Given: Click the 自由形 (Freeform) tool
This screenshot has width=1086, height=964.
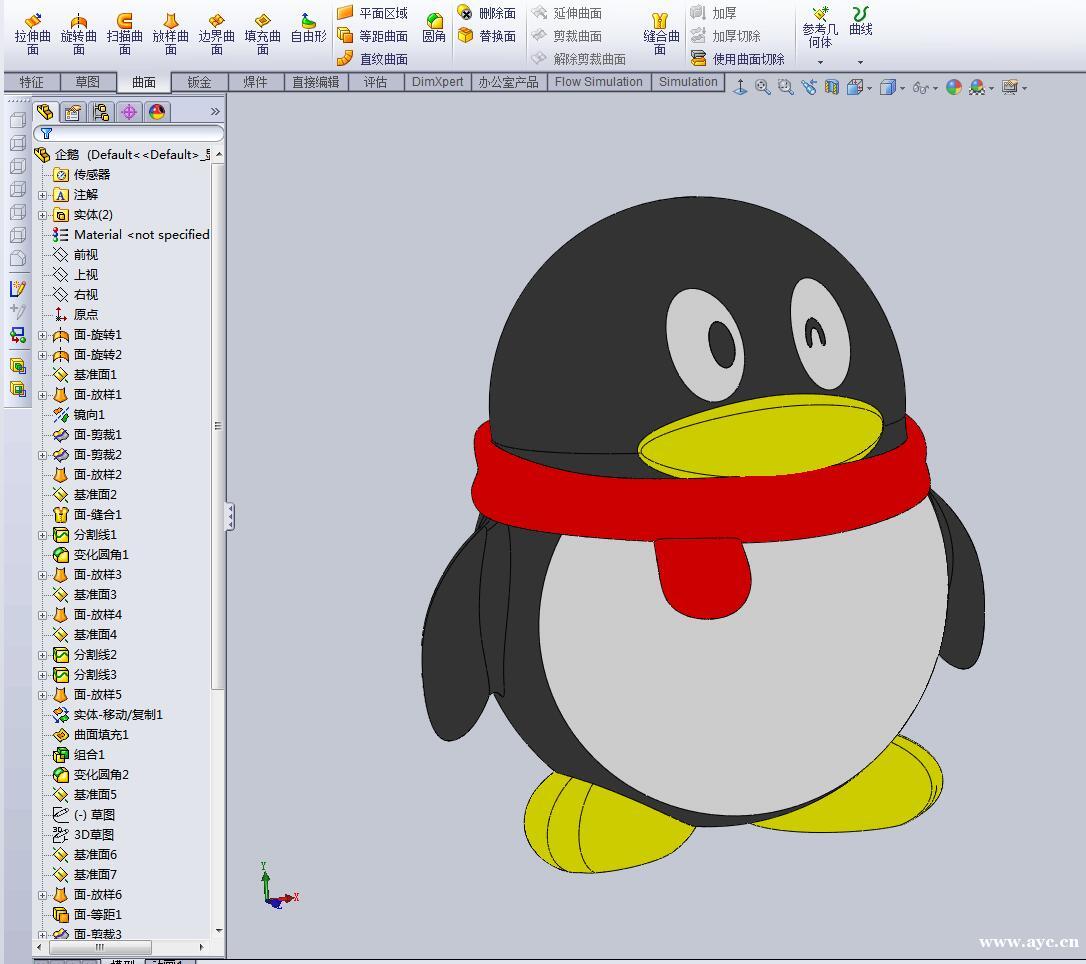Looking at the screenshot, I should (308, 28).
